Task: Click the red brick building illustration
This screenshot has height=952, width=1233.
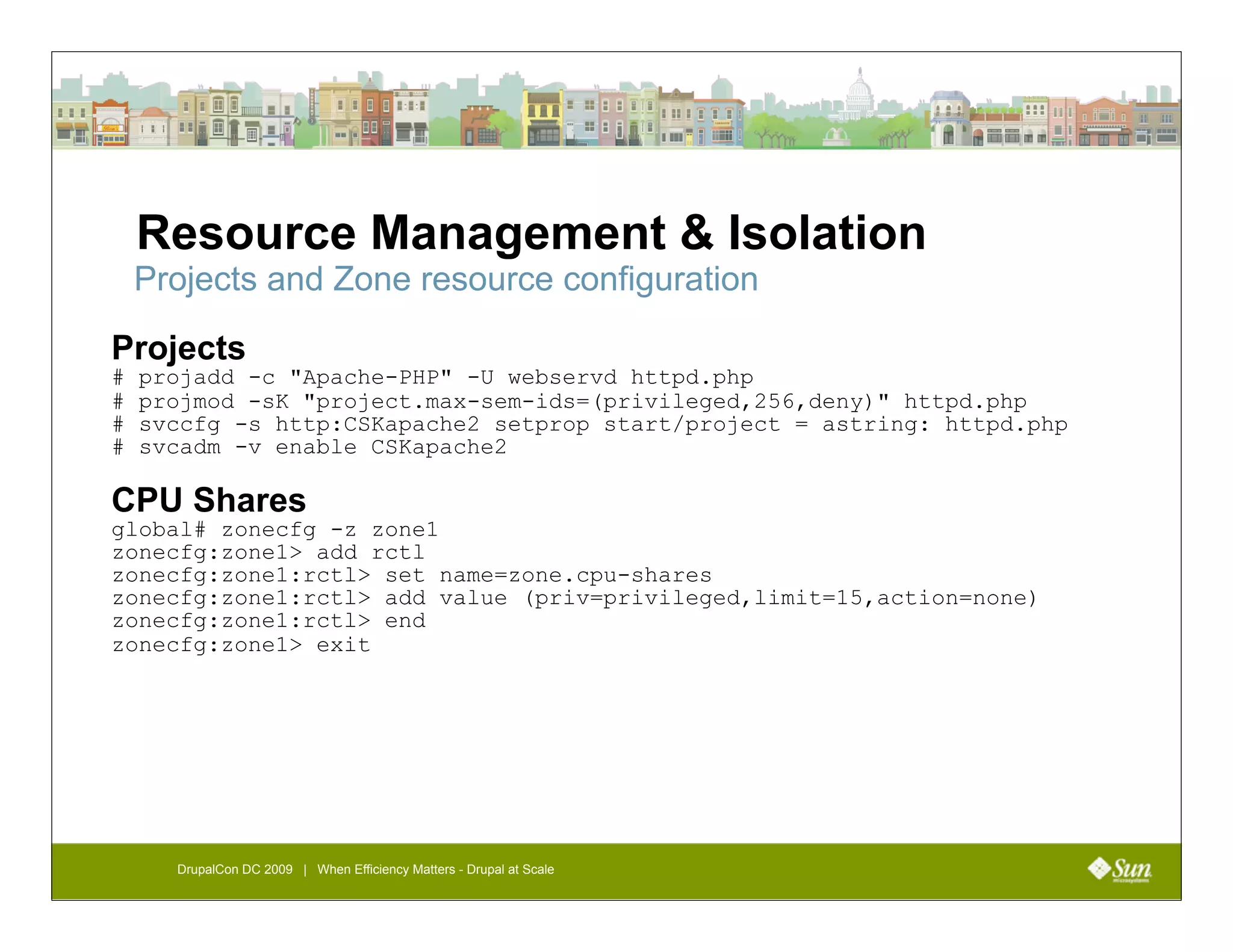Action: 377,117
